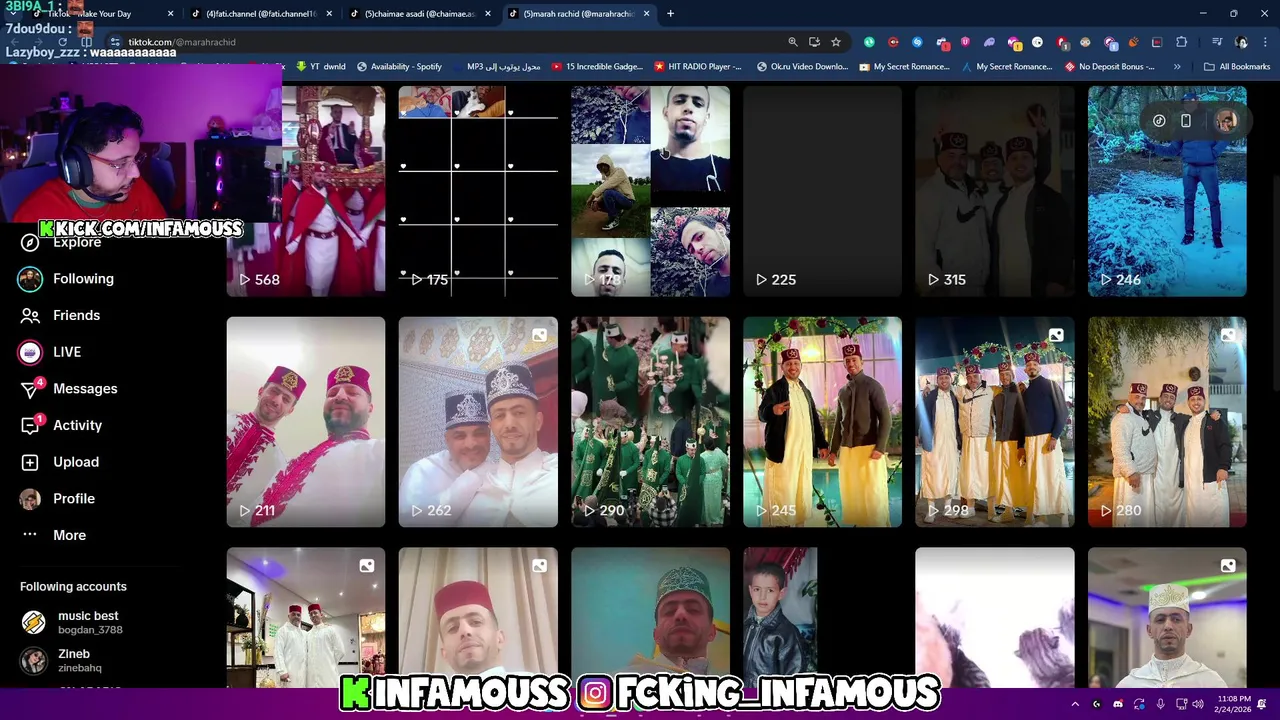Viewport: 1280px width, 720px height.
Task: Open the video with 568 views
Action: click(x=332, y=191)
